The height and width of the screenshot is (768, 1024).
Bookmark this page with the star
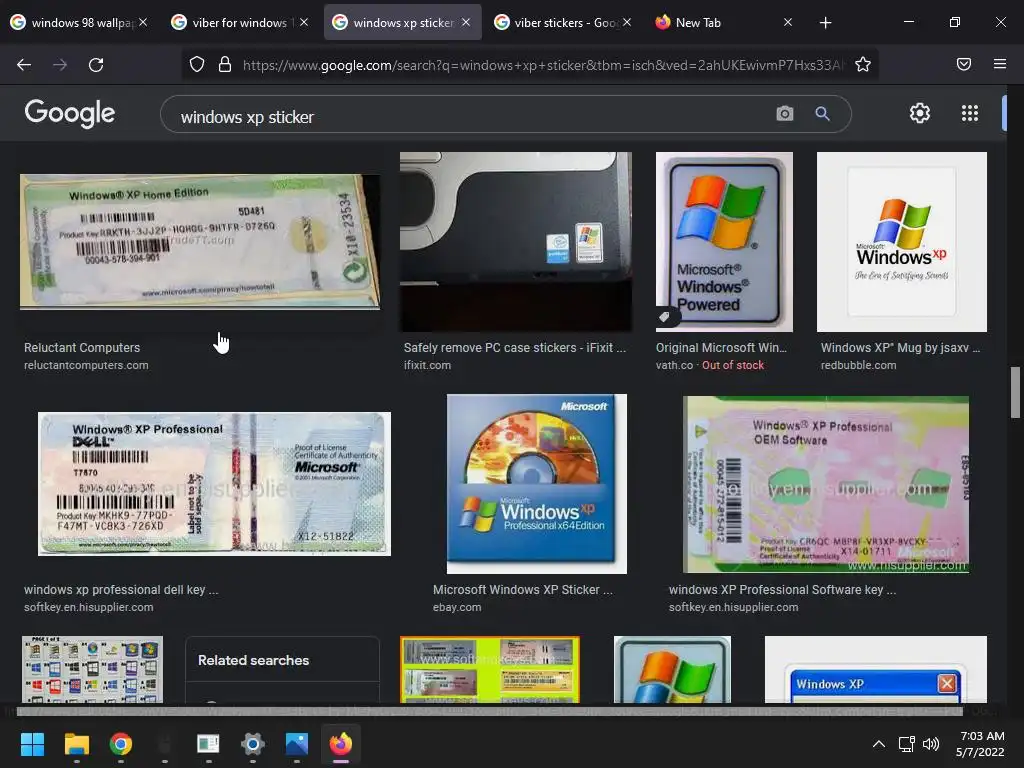(x=863, y=64)
